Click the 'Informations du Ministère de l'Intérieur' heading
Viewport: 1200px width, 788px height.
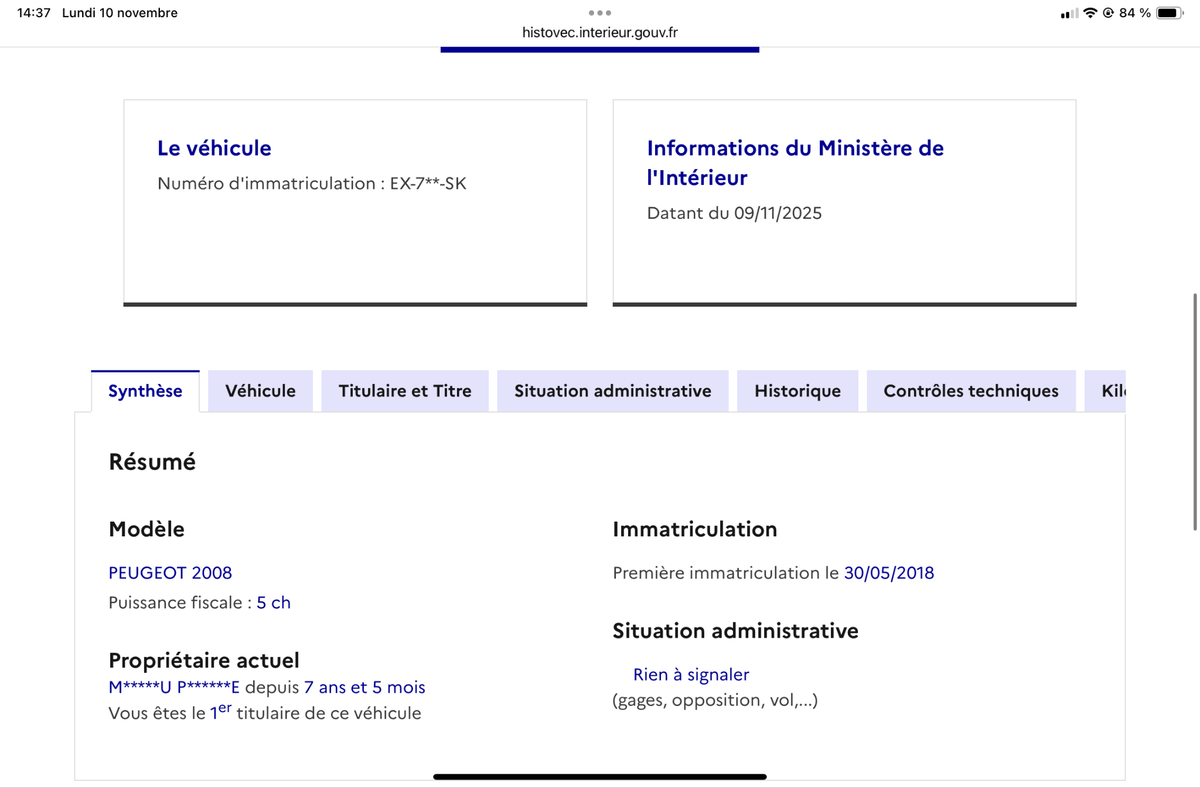[795, 163]
